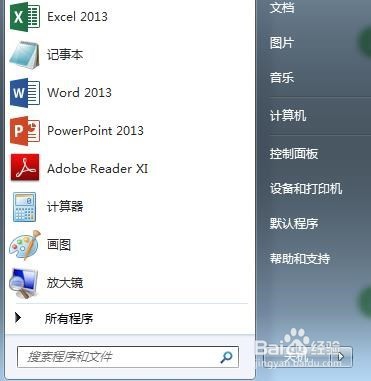Open 文档 in right pane

click(x=282, y=8)
